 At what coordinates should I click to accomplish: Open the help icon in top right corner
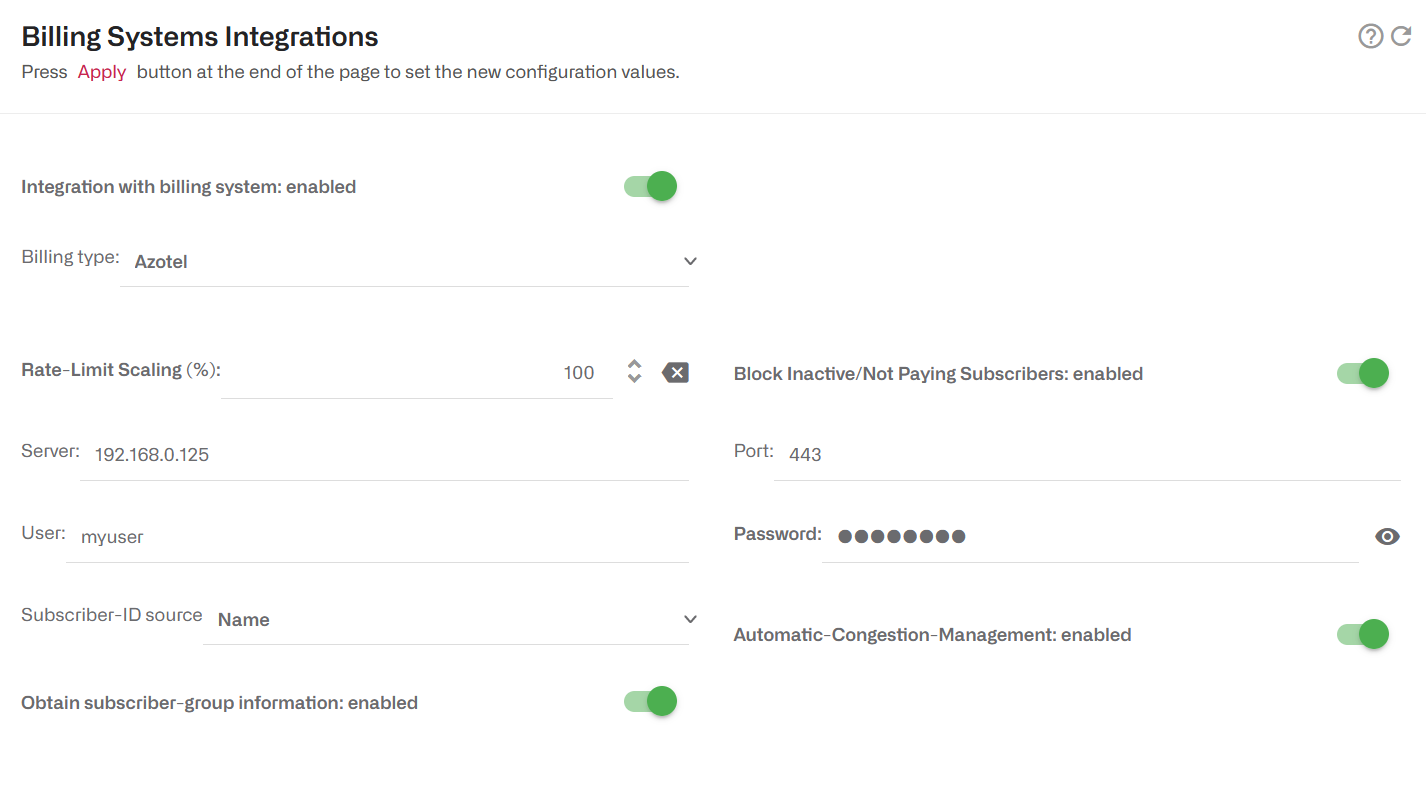(x=1370, y=36)
